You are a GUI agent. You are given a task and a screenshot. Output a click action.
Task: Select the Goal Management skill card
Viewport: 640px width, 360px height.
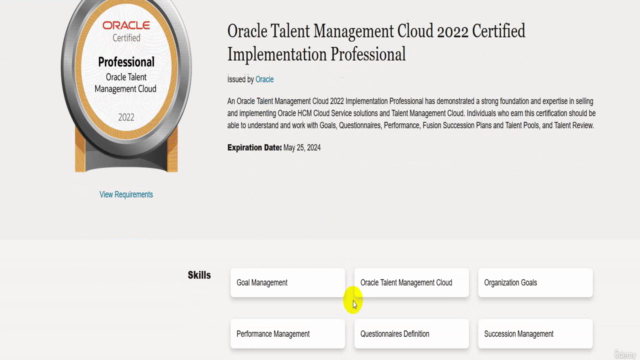[x=288, y=282]
